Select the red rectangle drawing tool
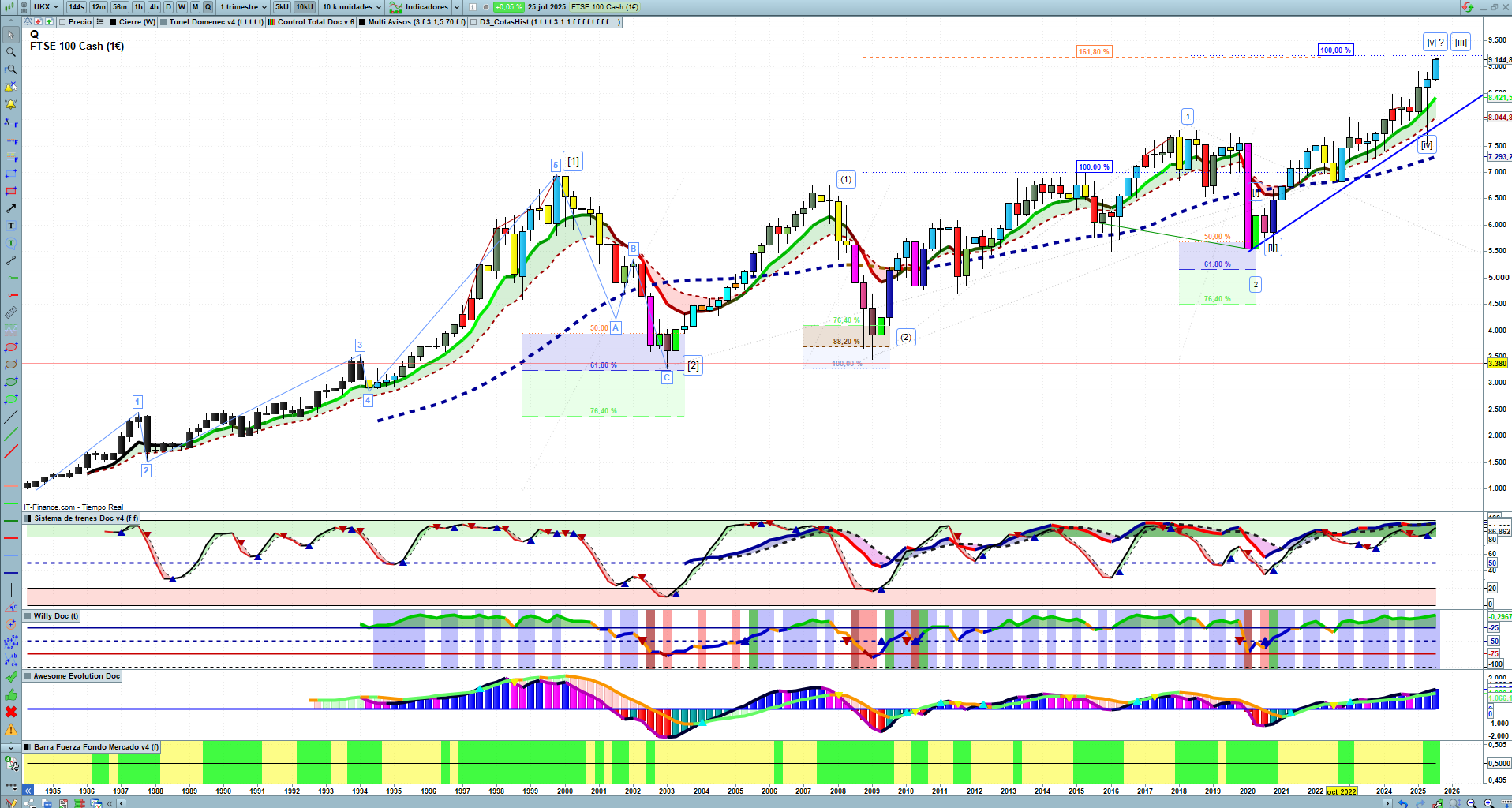1512x808 pixels. pos(11,191)
